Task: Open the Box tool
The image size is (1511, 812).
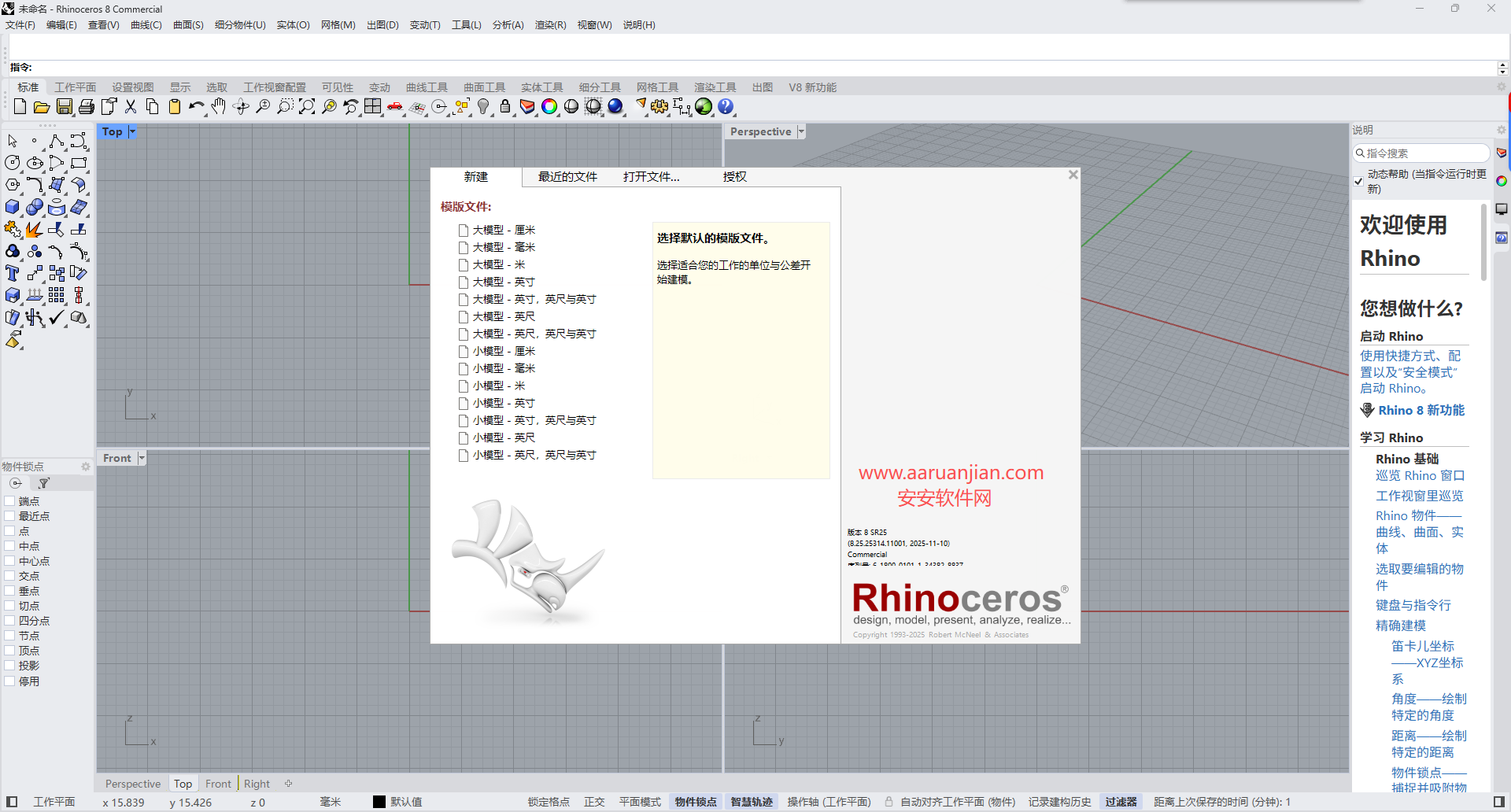Action: coord(12,207)
